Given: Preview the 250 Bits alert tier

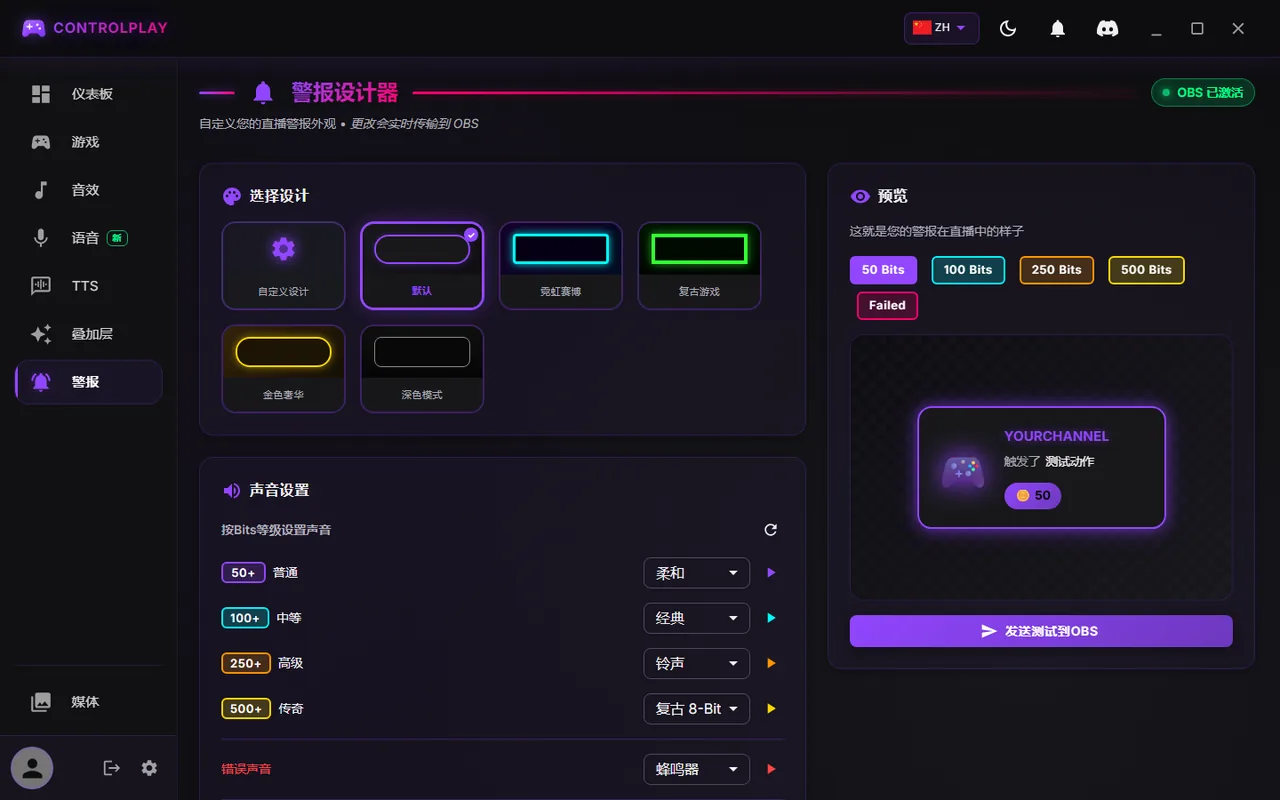Looking at the screenshot, I should click(1057, 270).
